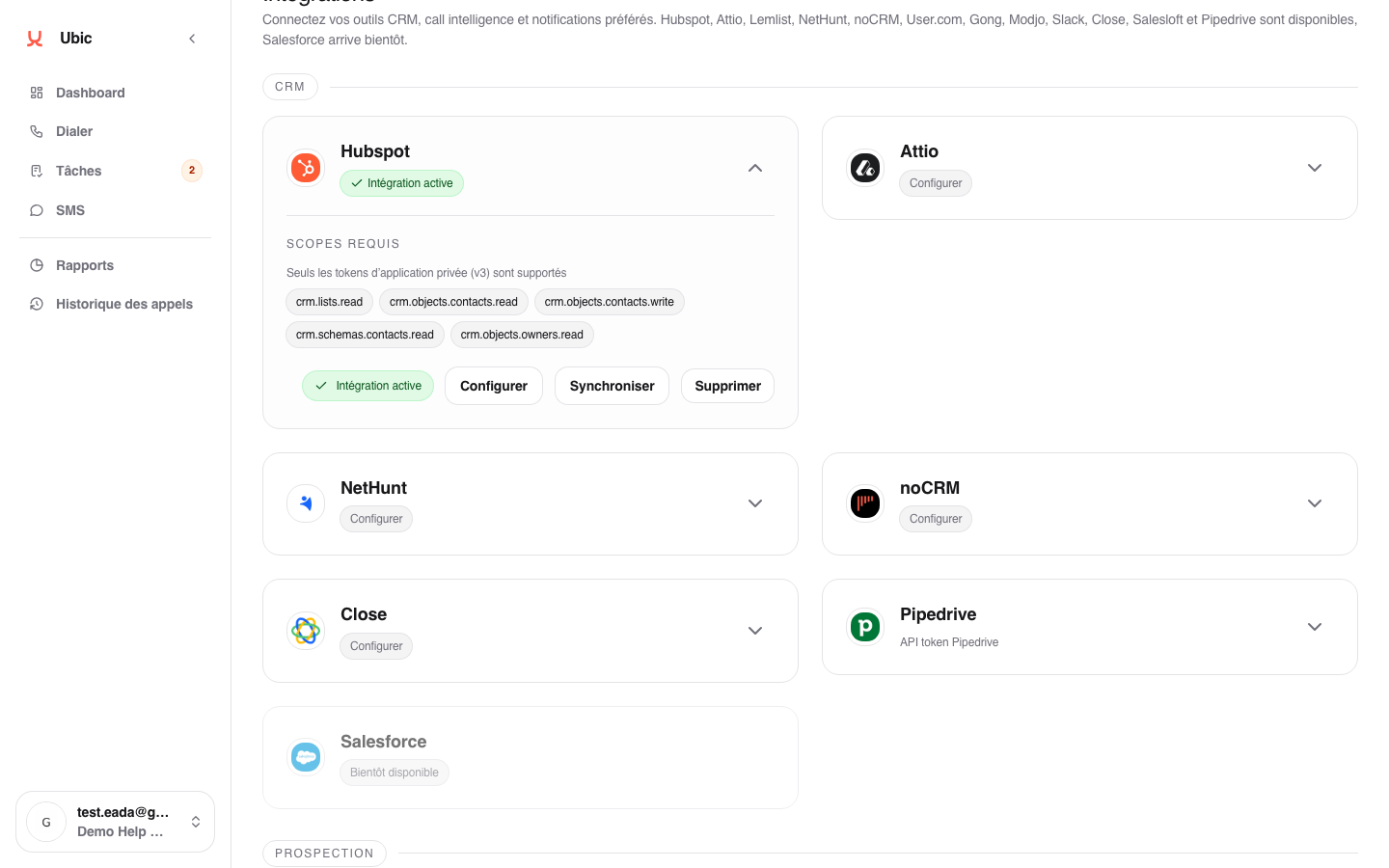
Task: Expand the noCRM integration card
Action: (x=1315, y=503)
